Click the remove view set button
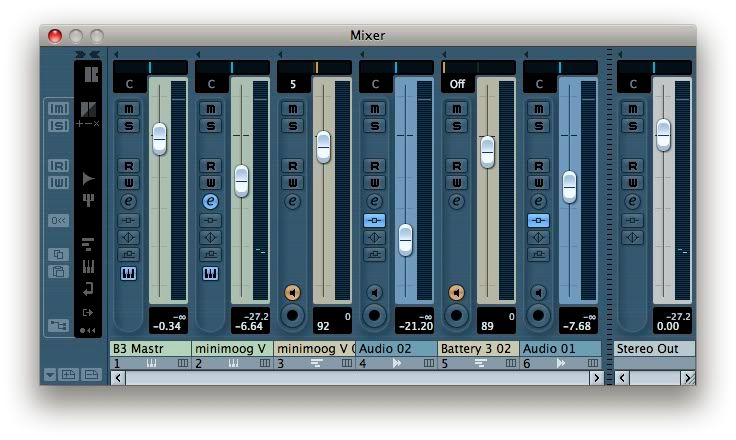Viewport: 736px width, 440px height. (92, 375)
